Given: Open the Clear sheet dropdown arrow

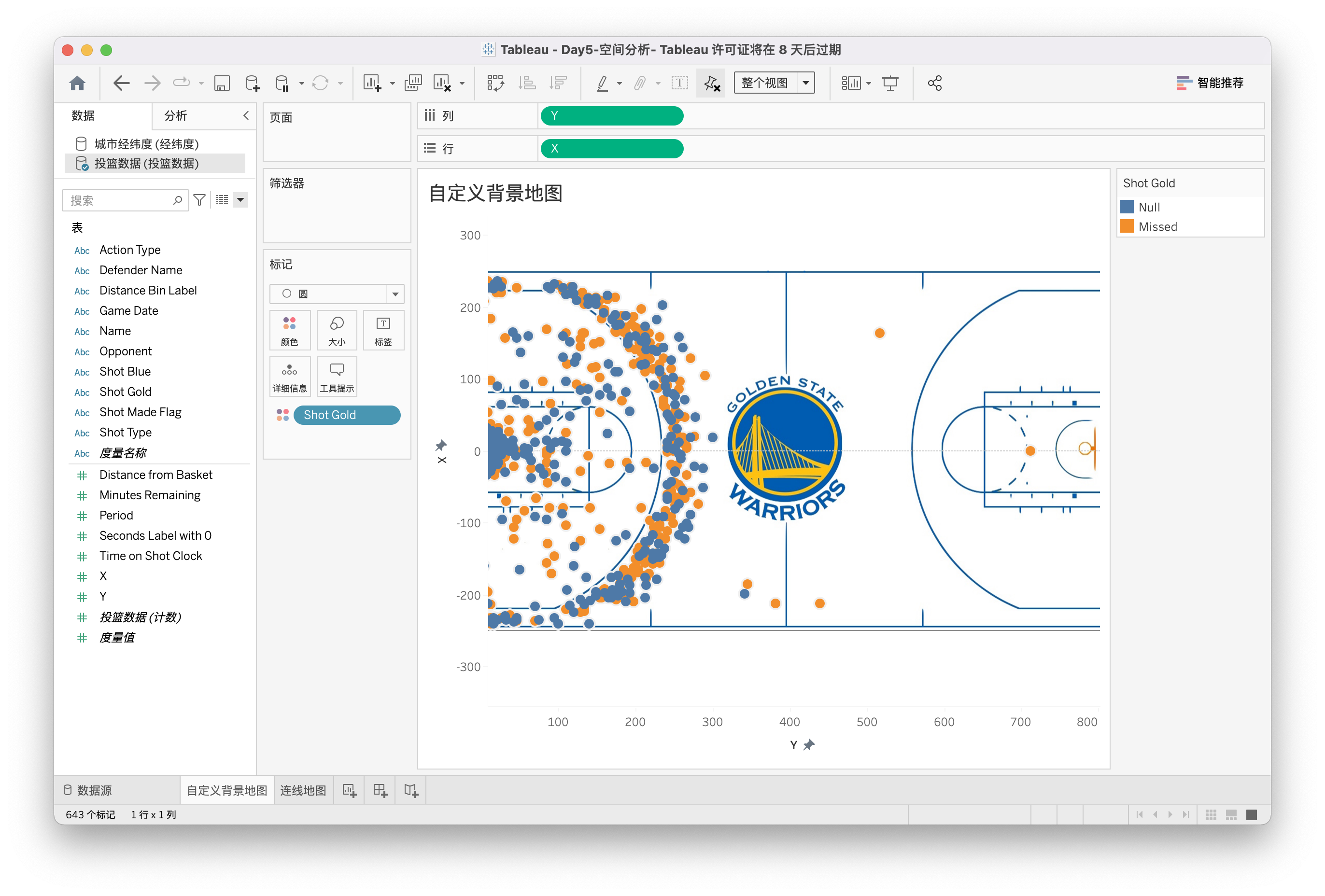Looking at the screenshot, I should pyautogui.click(x=462, y=84).
